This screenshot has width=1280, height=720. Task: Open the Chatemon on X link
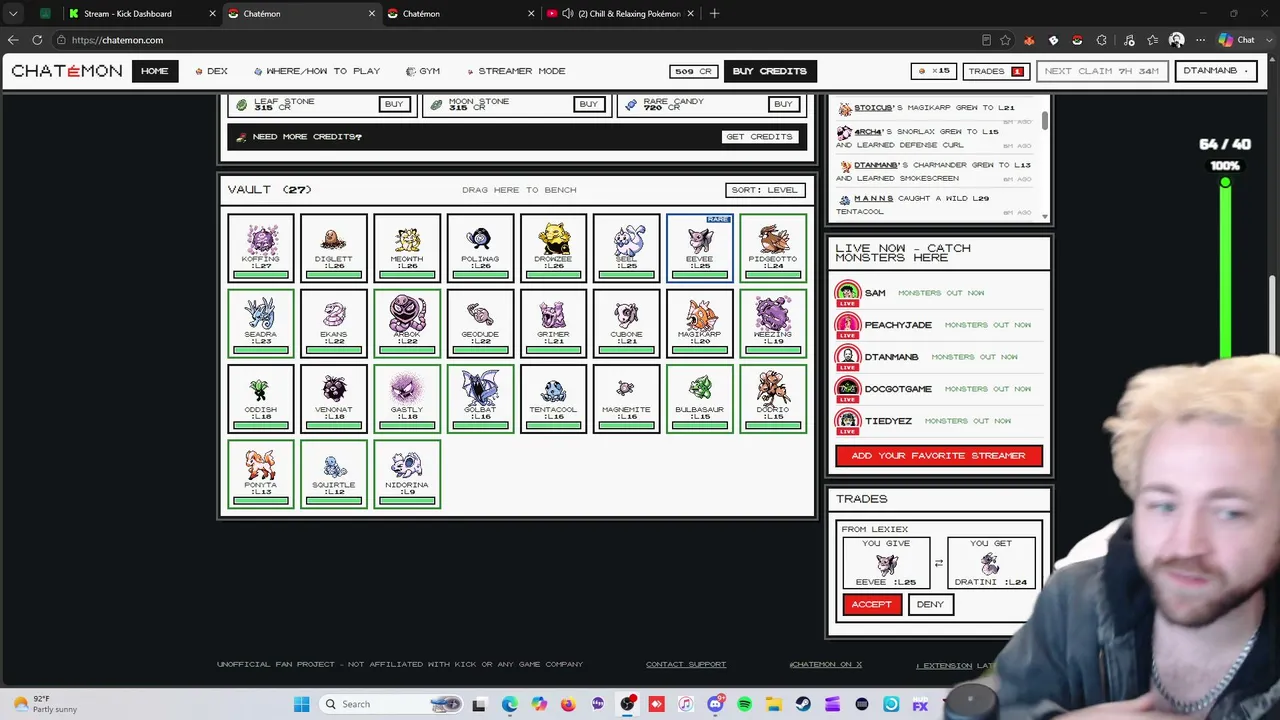[x=826, y=664]
